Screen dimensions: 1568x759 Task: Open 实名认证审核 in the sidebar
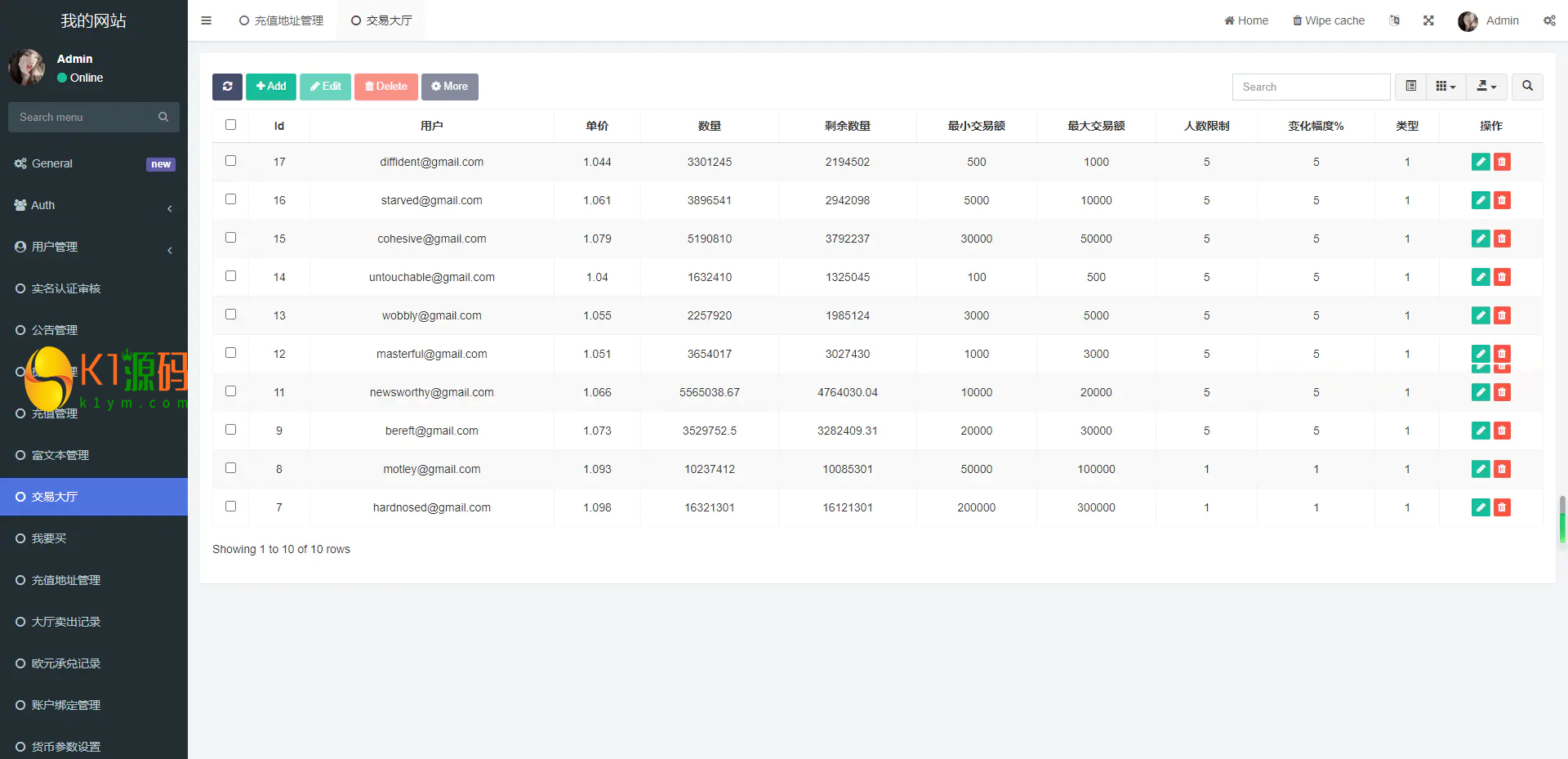[94, 288]
